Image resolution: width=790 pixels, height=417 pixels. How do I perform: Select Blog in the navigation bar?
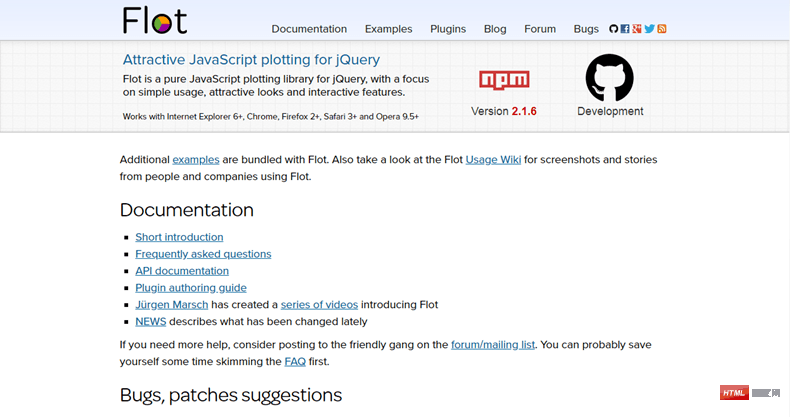[x=495, y=29]
